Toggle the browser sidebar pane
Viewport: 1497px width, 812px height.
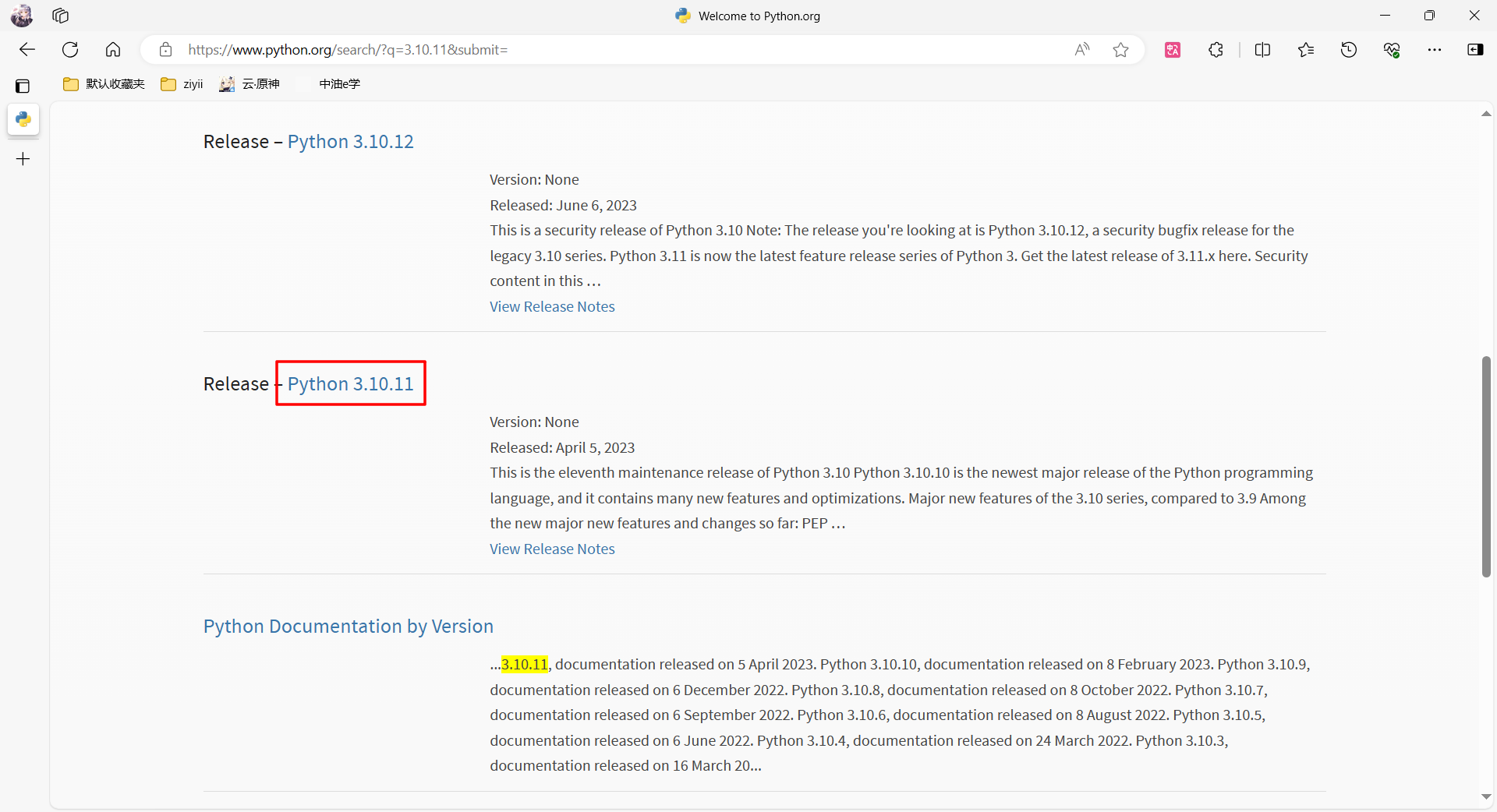(1475, 50)
